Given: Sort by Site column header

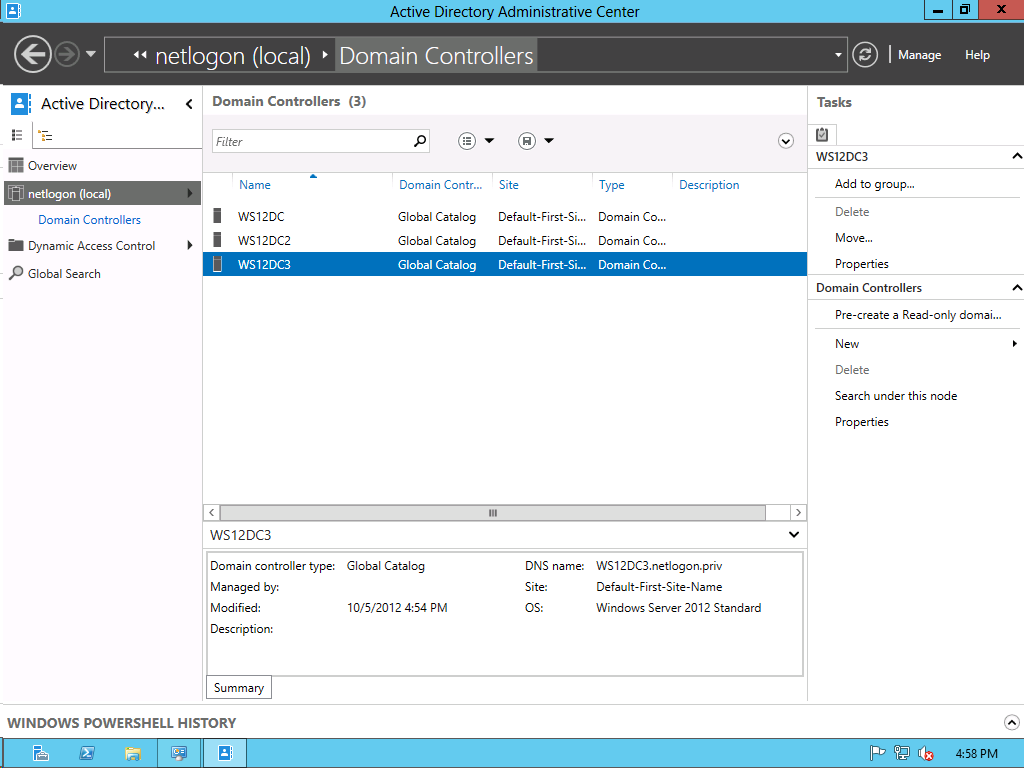Looking at the screenshot, I should 509,185.
